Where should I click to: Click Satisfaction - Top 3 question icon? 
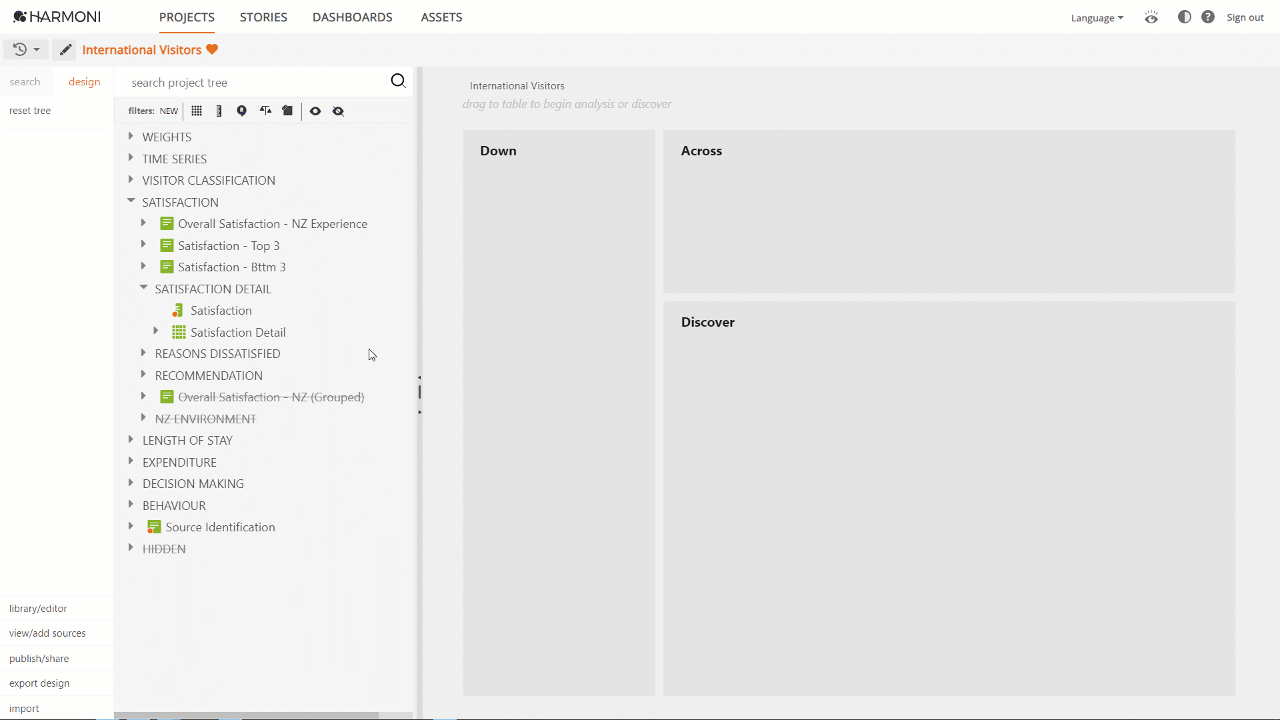click(x=167, y=245)
